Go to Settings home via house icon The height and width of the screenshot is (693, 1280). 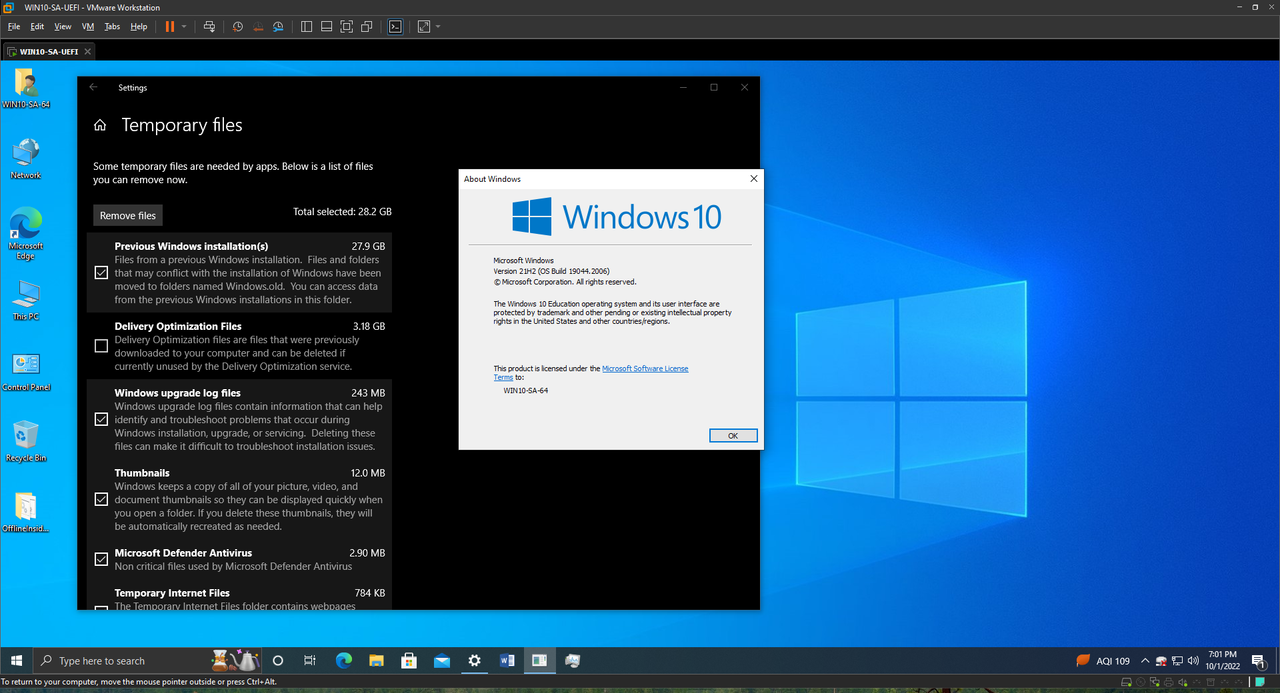(100, 125)
